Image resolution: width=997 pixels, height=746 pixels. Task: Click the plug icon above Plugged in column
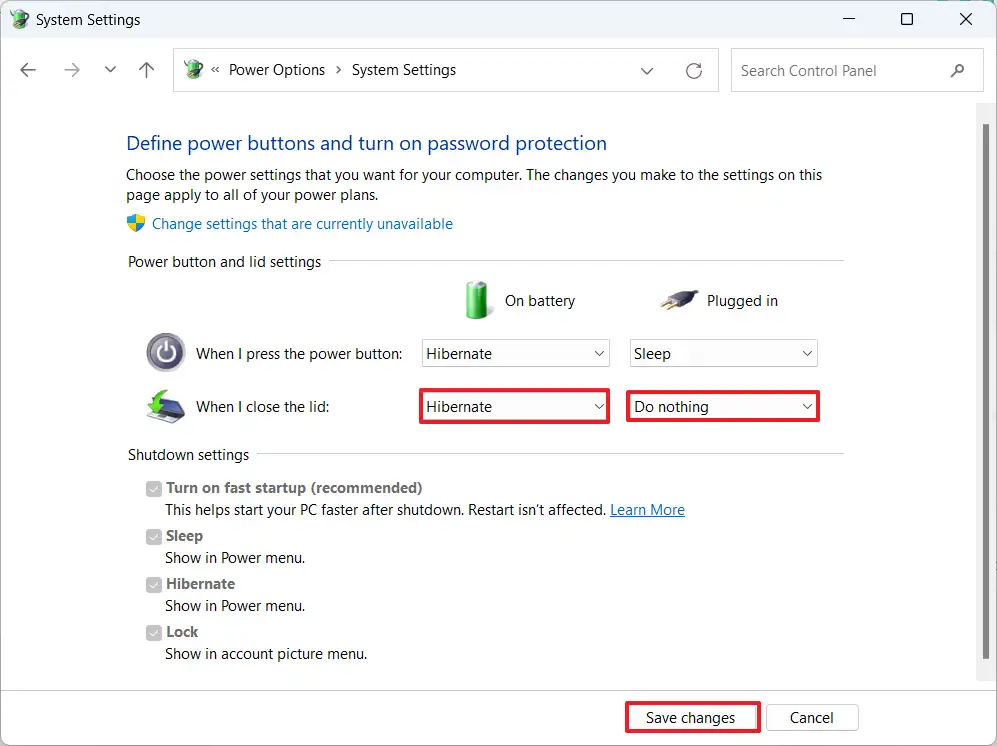(x=677, y=300)
